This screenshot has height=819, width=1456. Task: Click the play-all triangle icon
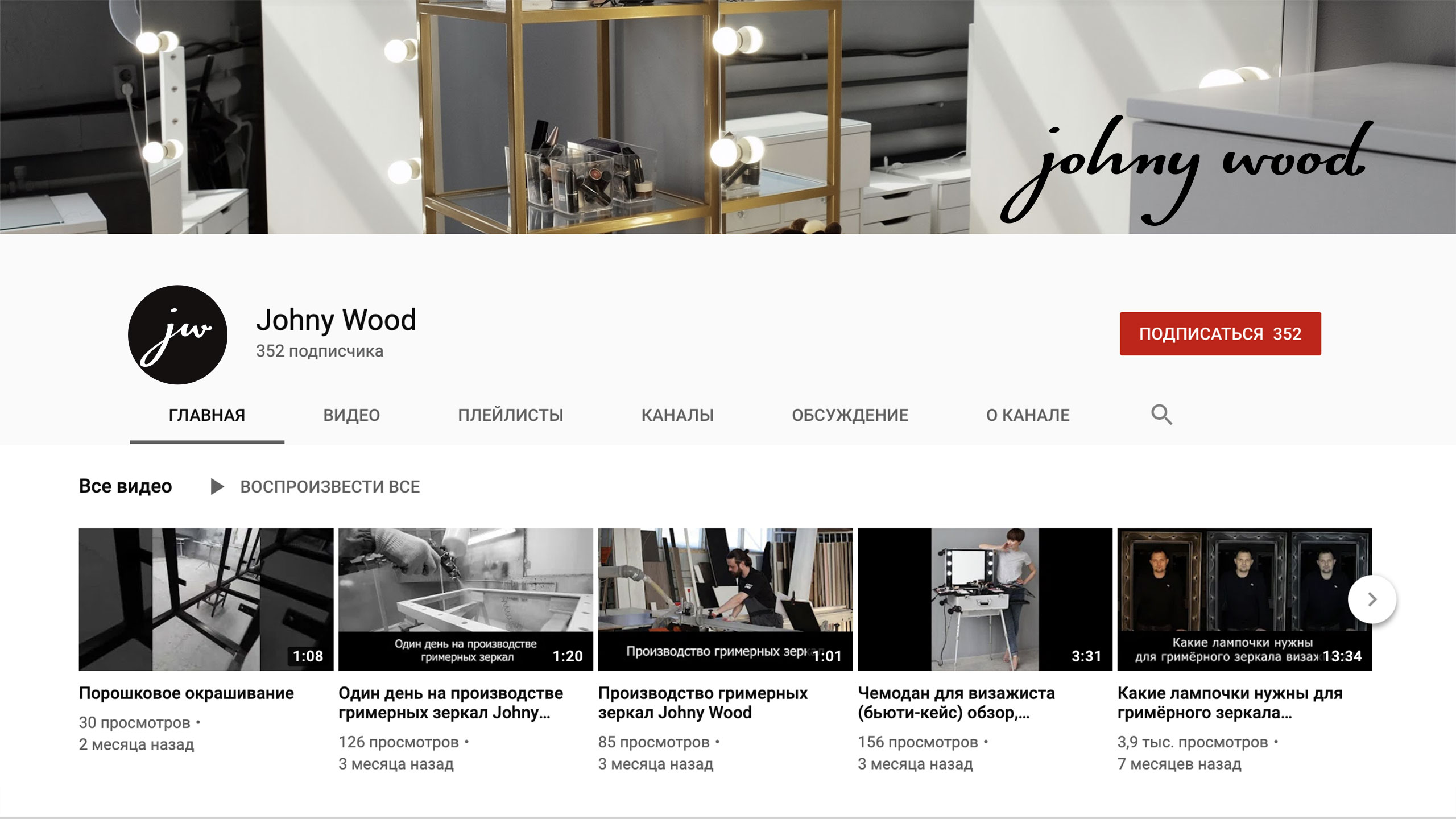[217, 487]
